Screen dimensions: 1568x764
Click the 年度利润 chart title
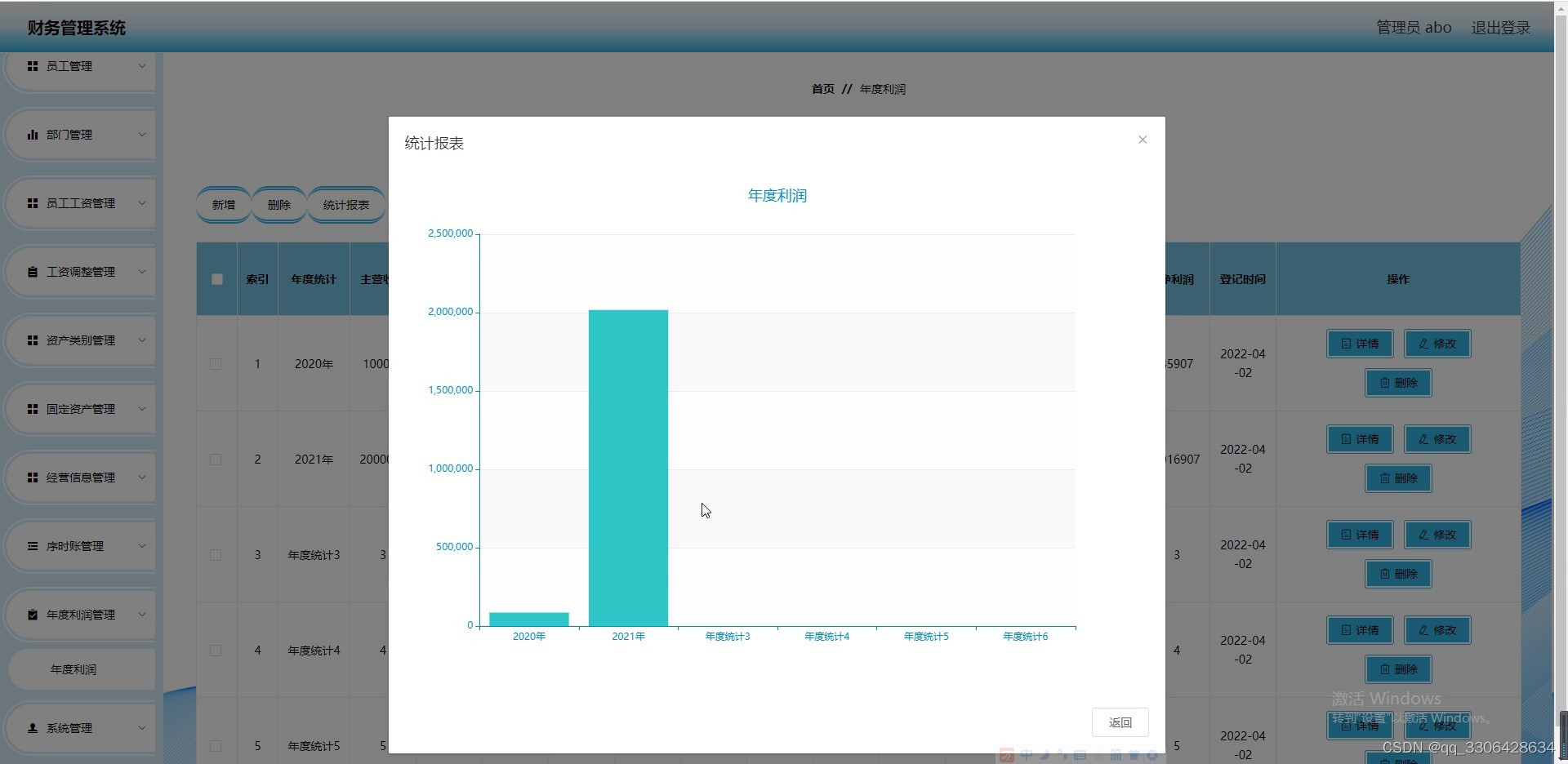pyautogui.click(x=777, y=196)
